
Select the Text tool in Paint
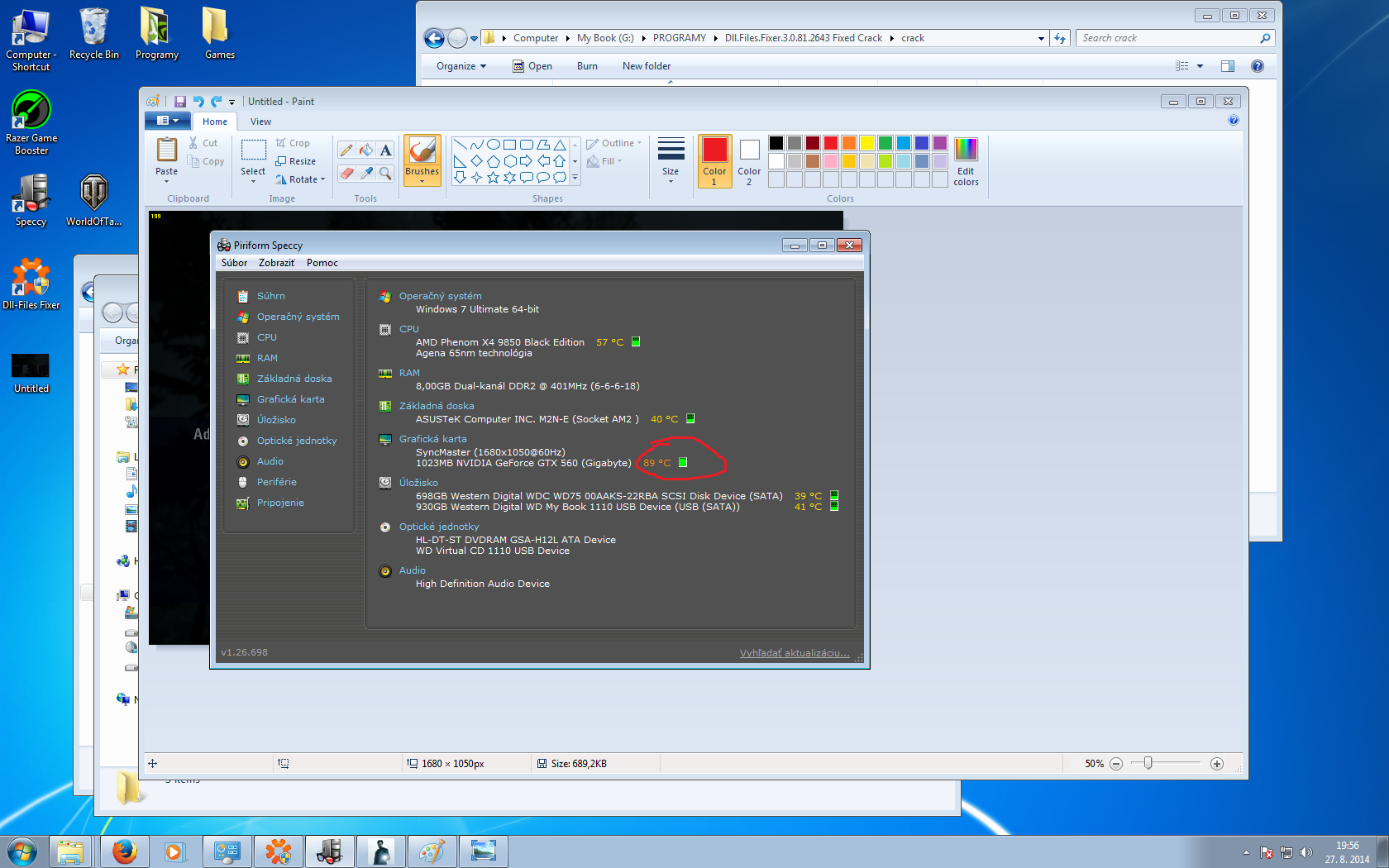pyautogui.click(x=386, y=150)
